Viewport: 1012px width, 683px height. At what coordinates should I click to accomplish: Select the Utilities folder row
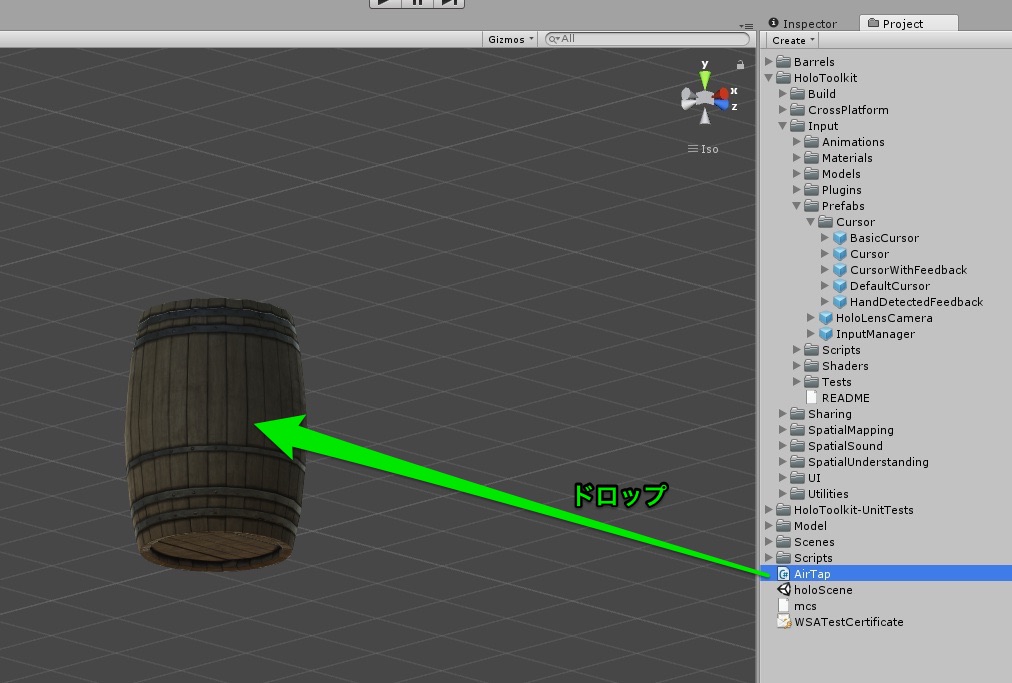(886, 494)
